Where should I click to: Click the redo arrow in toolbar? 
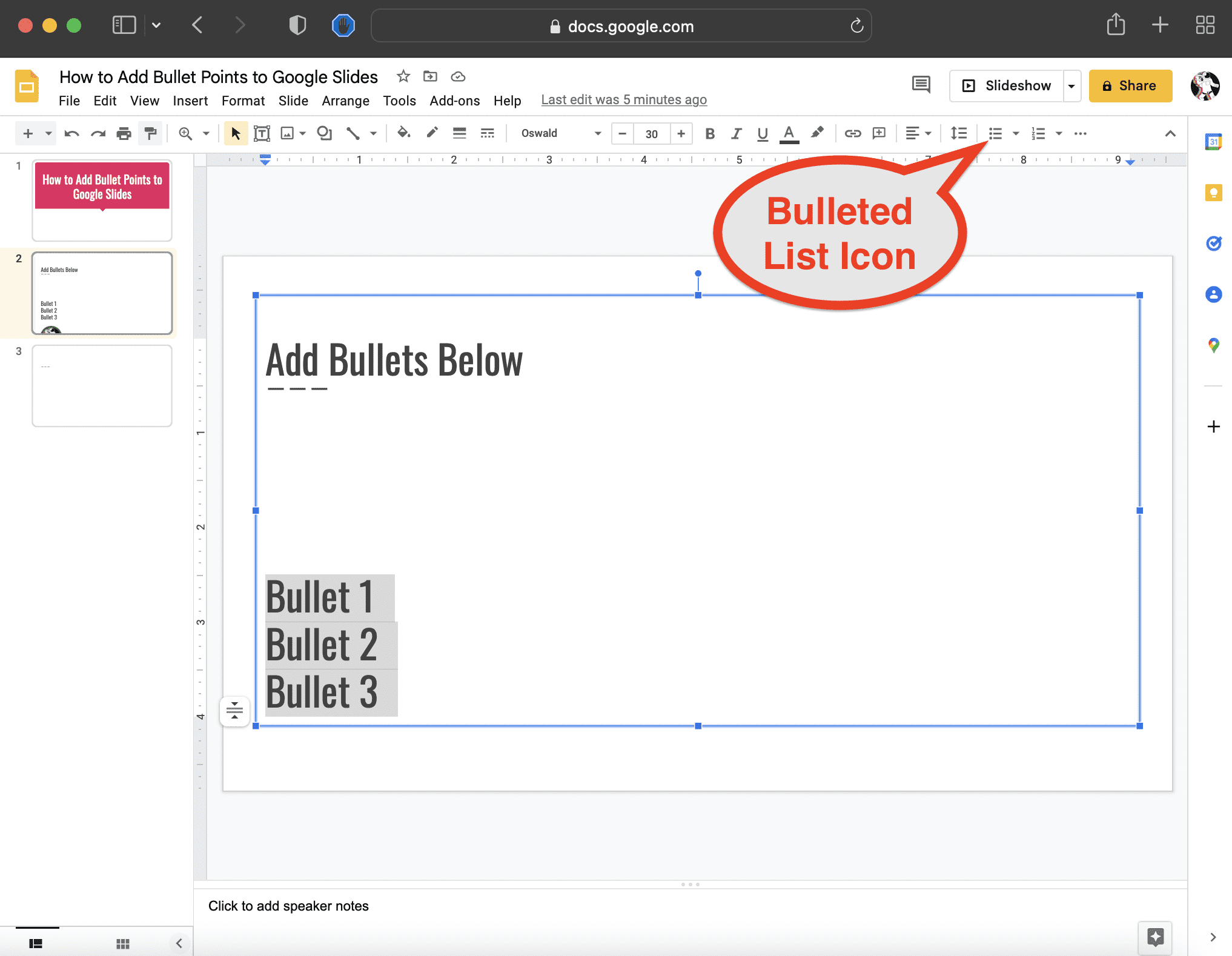pyautogui.click(x=98, y=133)
